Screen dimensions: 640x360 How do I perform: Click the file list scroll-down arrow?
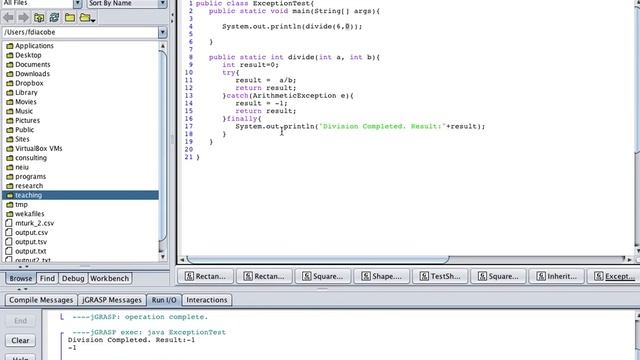162,256
